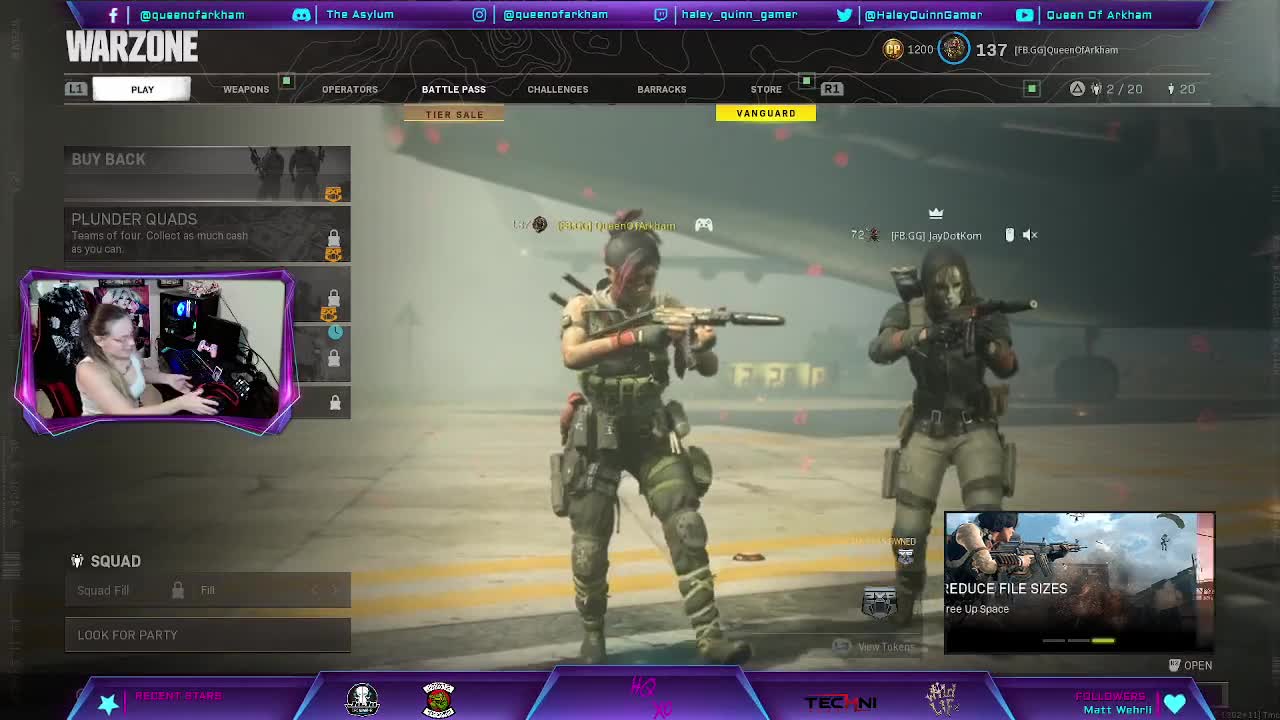Click the Squad header people icon
This screenshot has height=720, width=1280.
[77, 561]
